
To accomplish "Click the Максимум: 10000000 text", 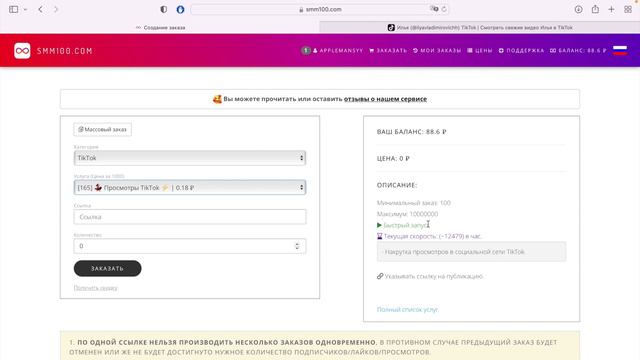I will point(407,214).
